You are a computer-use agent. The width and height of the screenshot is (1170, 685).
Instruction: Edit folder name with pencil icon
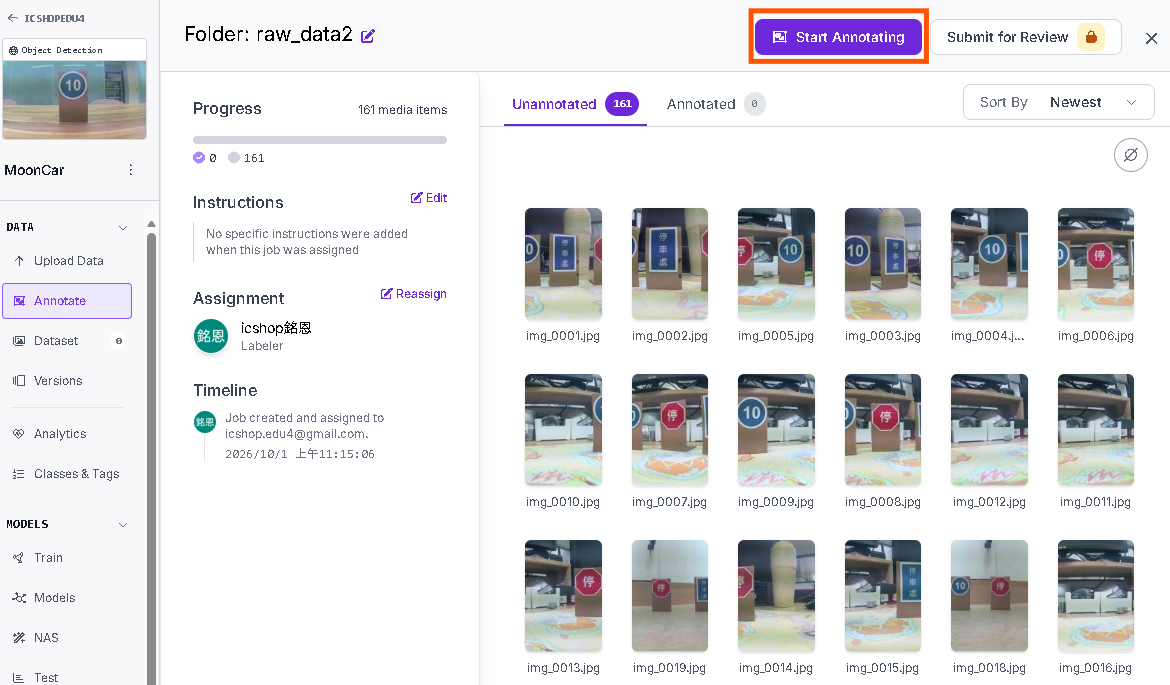(x=368, y=36)
